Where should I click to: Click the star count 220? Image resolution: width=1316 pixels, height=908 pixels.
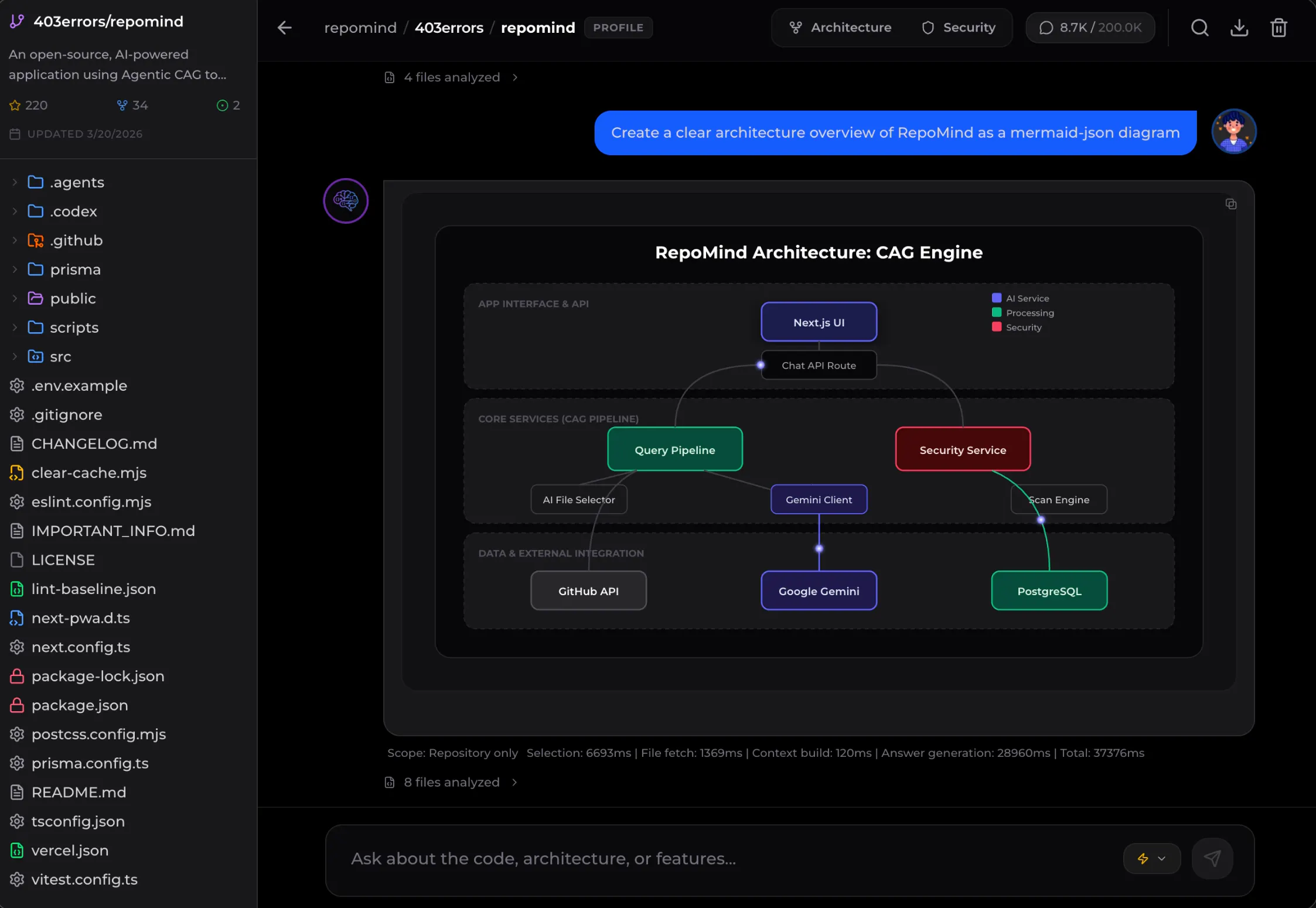coord(28,105)
